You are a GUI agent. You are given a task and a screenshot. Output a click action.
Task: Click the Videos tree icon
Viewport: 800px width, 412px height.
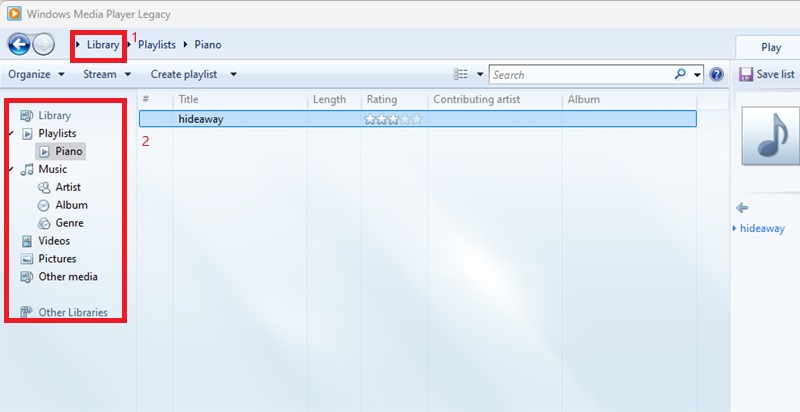coord(27,241)
